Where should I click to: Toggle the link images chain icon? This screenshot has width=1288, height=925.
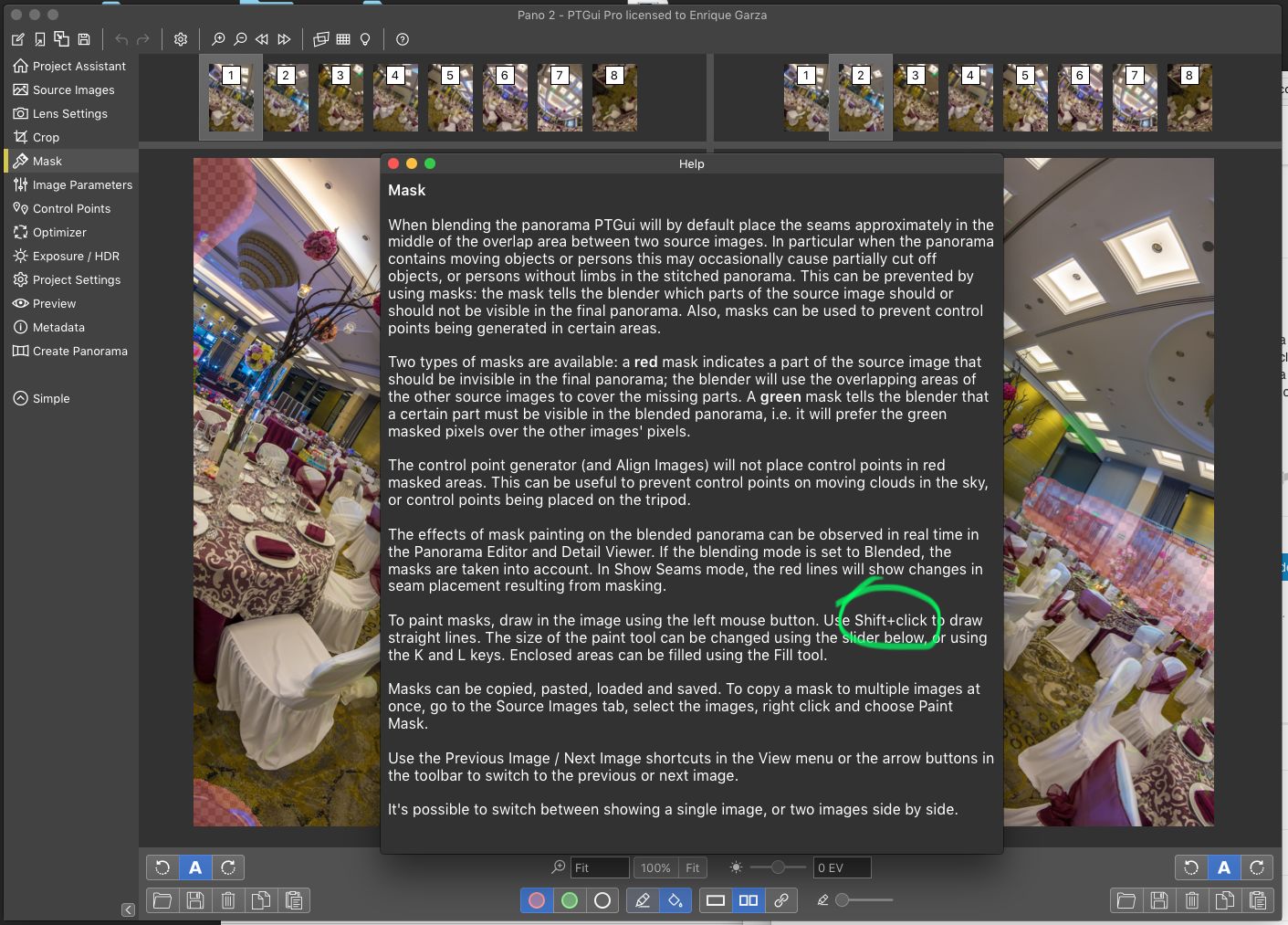tap(781, 900)
